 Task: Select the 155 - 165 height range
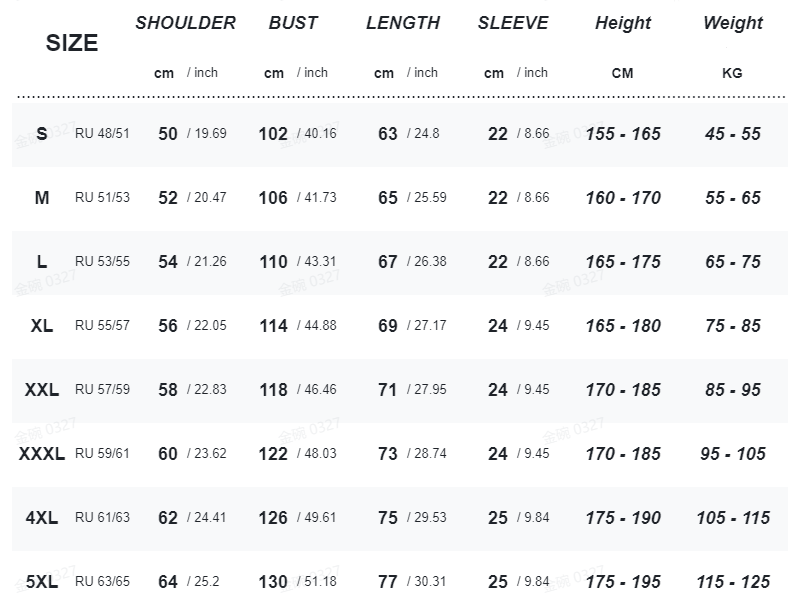point(623,134)
